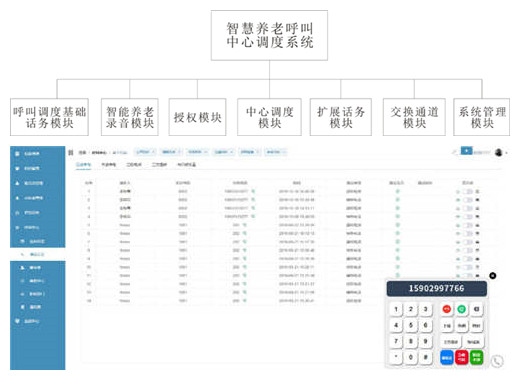The image size is (520, 380).
Task: Click the # key on the dialpad
Action: [426, 357]
